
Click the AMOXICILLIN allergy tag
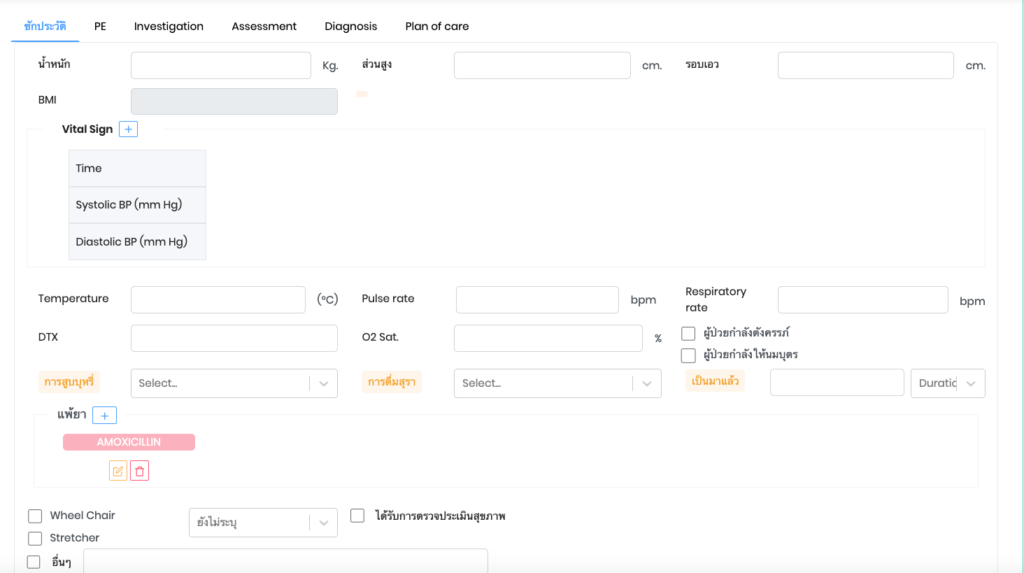128,442
